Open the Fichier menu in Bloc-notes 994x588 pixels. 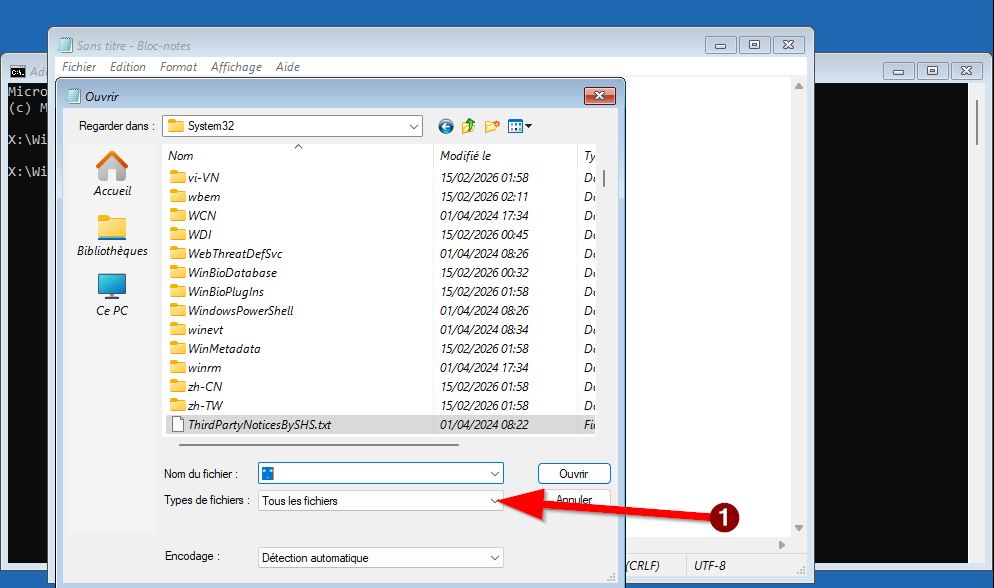79,67
